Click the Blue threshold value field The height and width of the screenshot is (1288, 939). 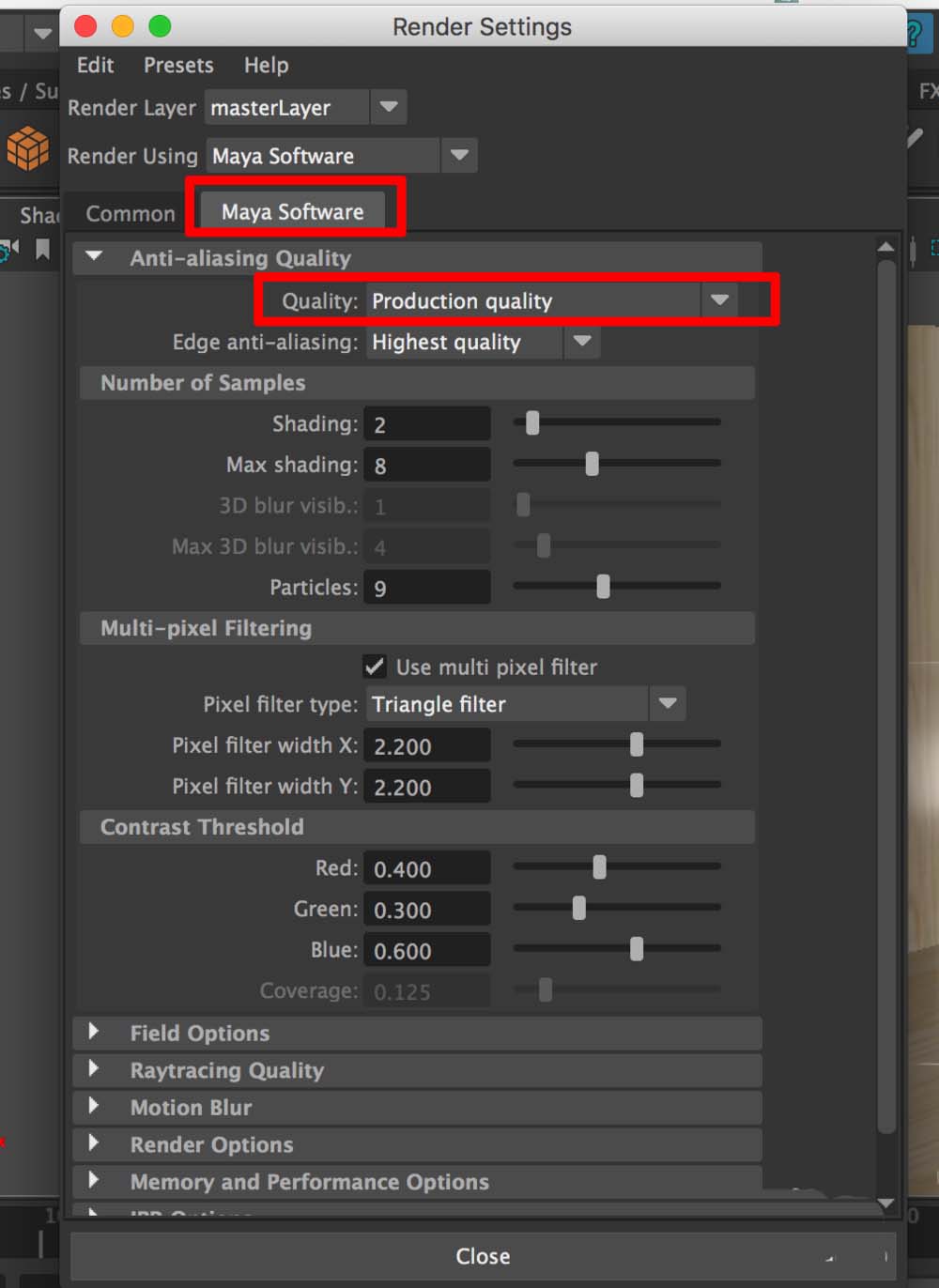coord(427,950)
